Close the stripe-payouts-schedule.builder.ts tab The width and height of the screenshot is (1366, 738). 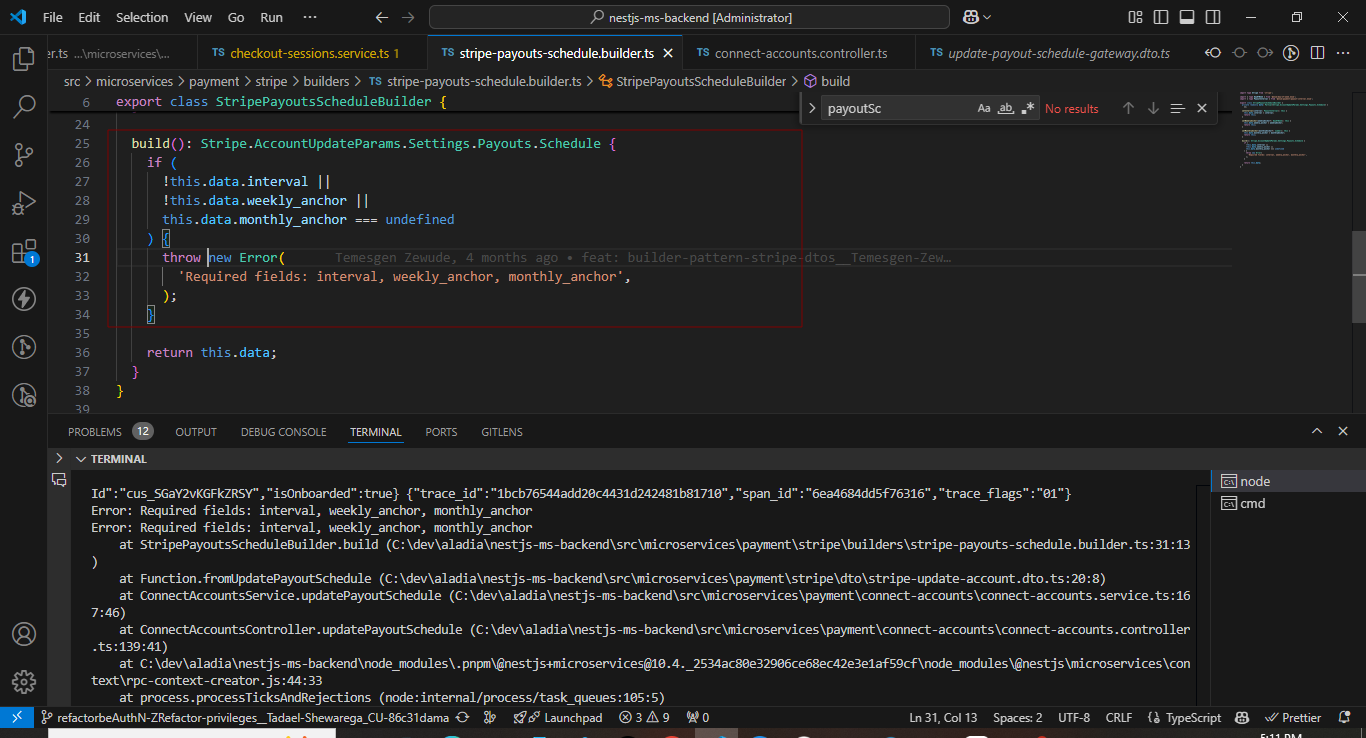click(x=667, y=53)
